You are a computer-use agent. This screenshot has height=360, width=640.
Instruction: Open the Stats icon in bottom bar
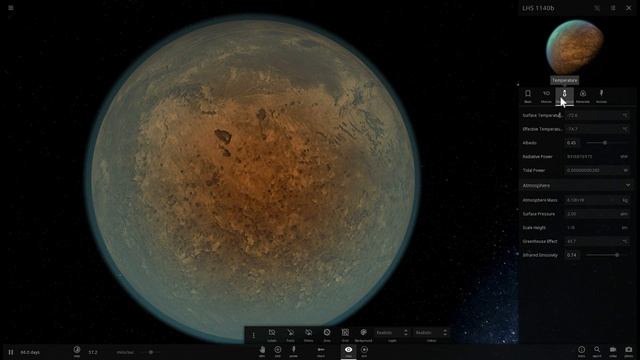coord(581,351)
